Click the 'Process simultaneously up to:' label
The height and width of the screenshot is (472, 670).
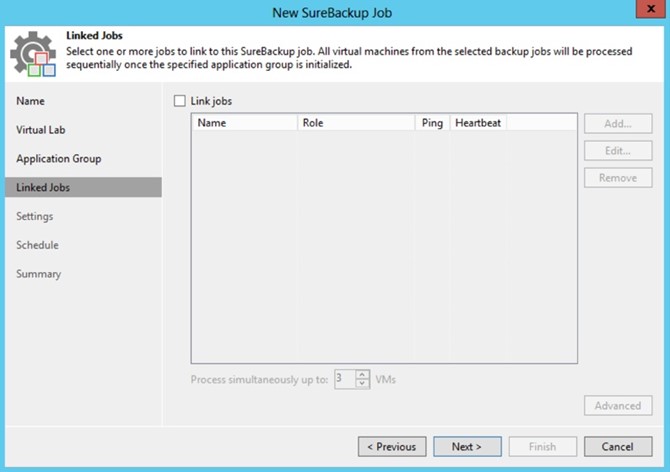259,380
